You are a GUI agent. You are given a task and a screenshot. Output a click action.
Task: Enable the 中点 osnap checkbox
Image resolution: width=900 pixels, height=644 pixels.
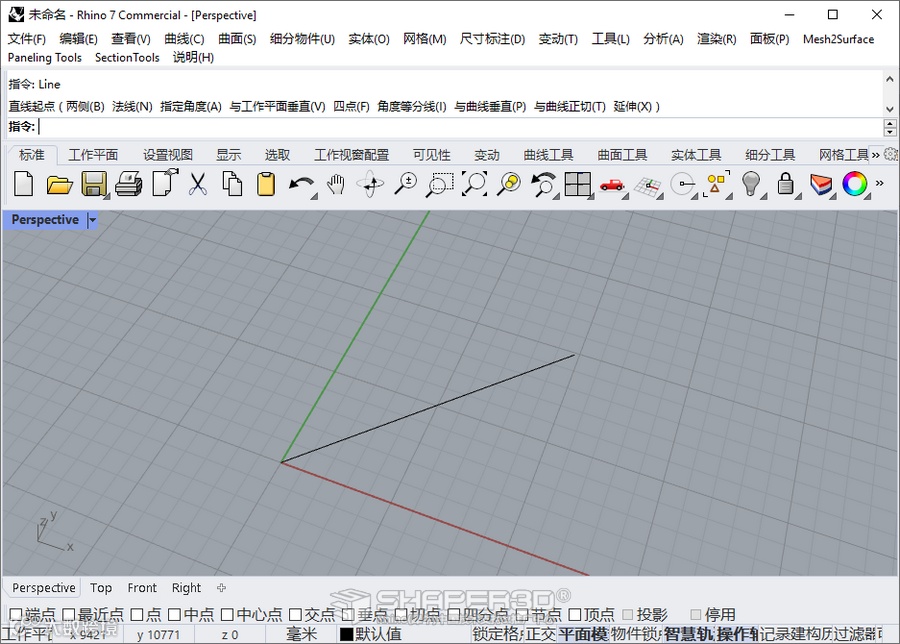click(x=174, y=615)
